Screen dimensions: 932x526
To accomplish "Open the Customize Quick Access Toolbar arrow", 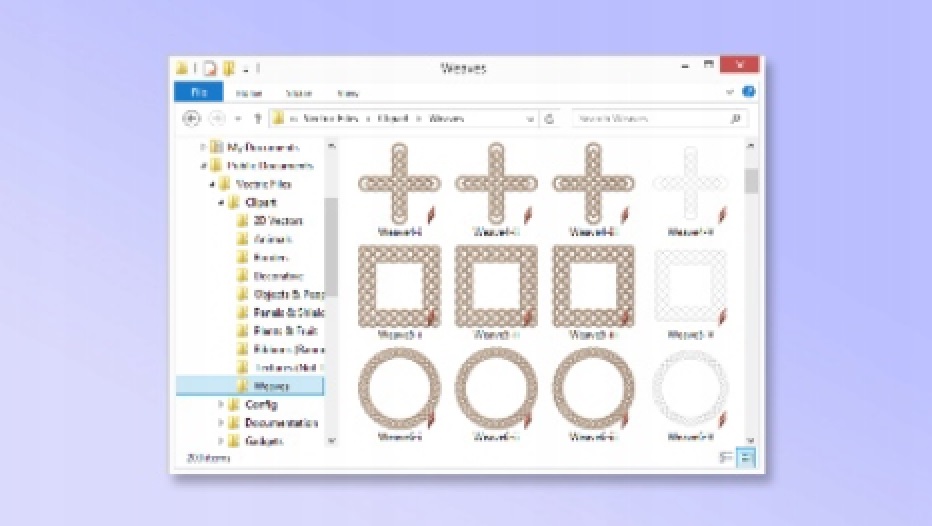I will click(x=245, y=70).
